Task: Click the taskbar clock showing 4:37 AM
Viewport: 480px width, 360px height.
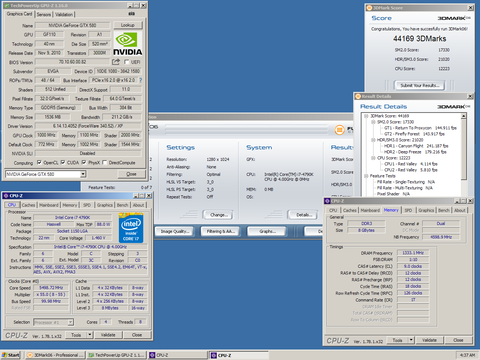Action: [x=467, y=355]
